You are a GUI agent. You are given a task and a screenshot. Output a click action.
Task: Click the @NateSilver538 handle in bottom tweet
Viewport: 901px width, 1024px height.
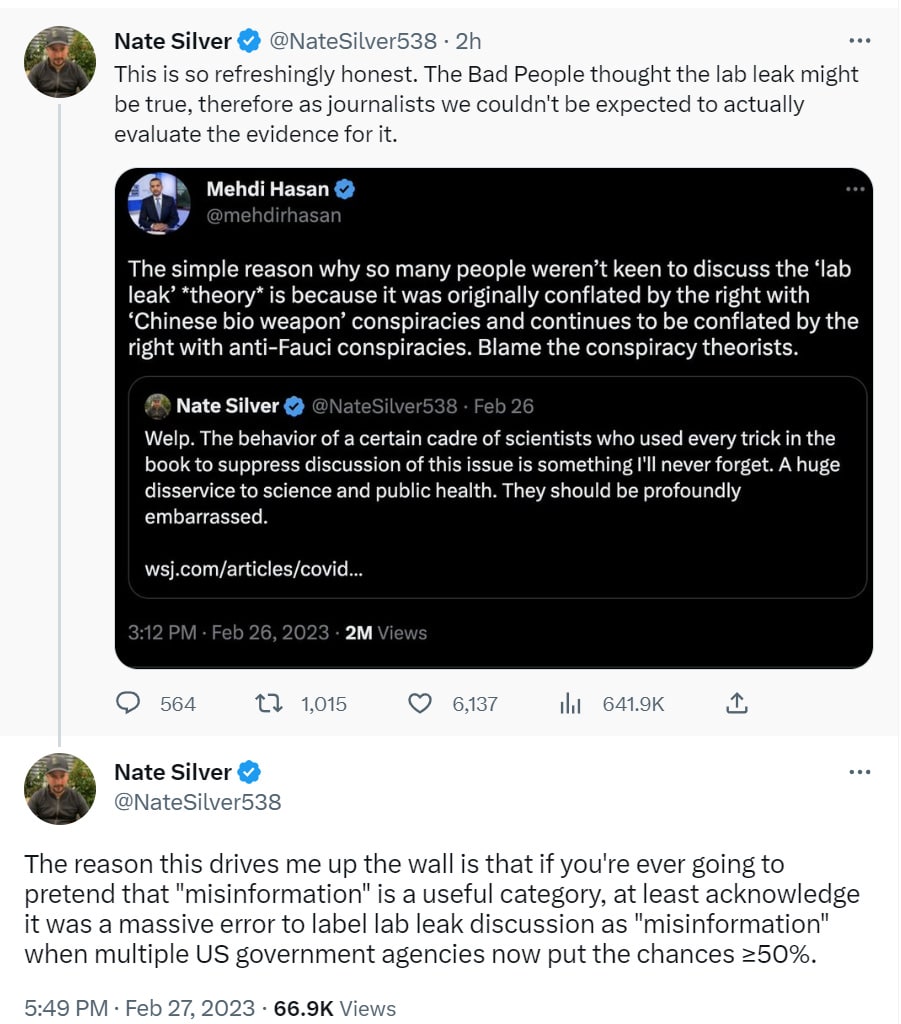coord(197,801)
